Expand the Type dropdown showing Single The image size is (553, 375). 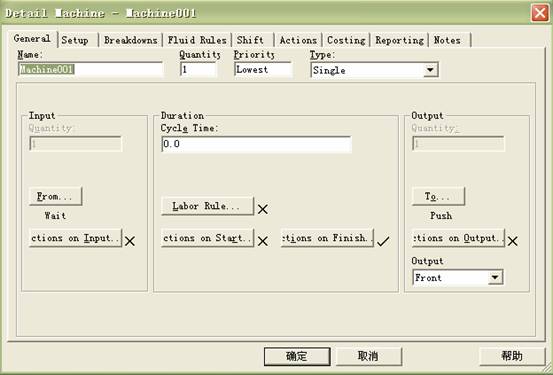pos(430,70)
